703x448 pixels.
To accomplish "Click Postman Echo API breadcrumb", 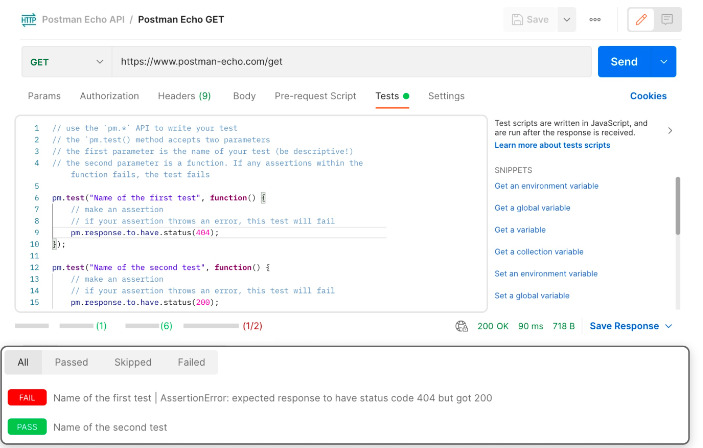I will 83,20.
